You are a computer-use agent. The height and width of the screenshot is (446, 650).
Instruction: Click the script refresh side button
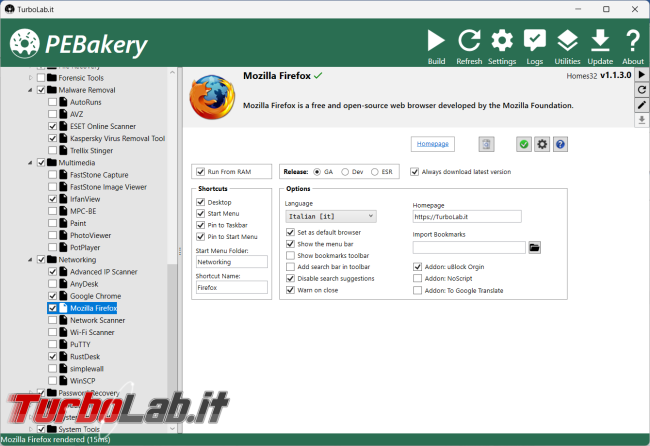click(642, 90)
